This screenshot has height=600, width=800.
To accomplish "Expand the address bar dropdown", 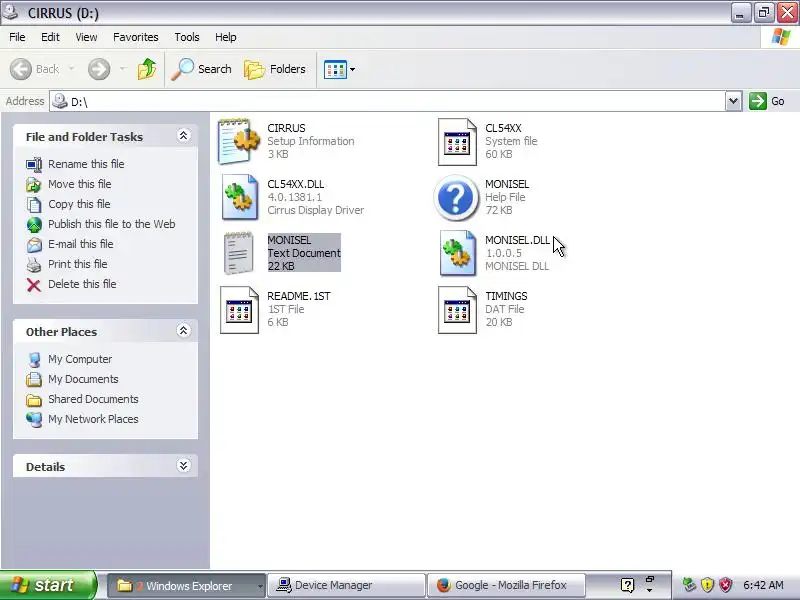I will (x=733, y=101).
